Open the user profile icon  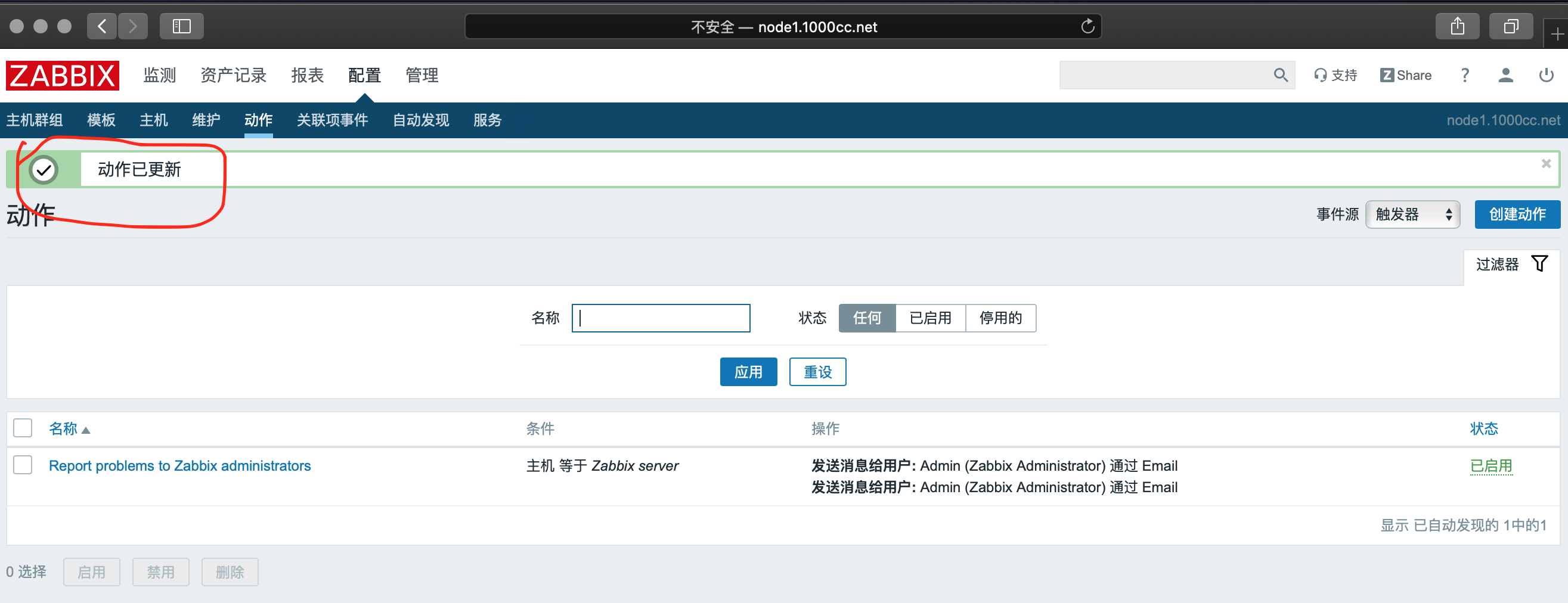tap(1505, 76)
